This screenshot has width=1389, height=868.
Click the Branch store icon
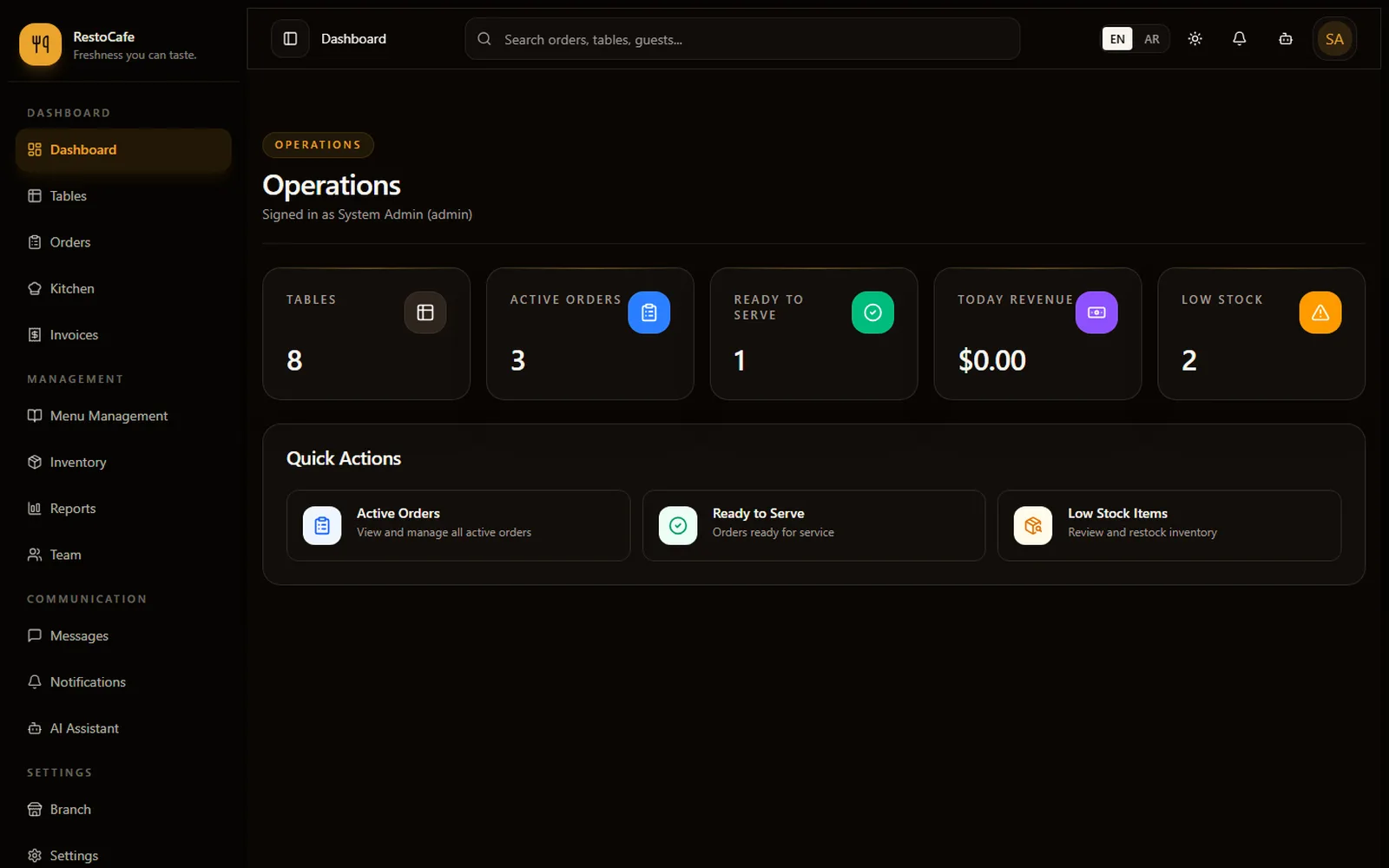tap(35, 809)
